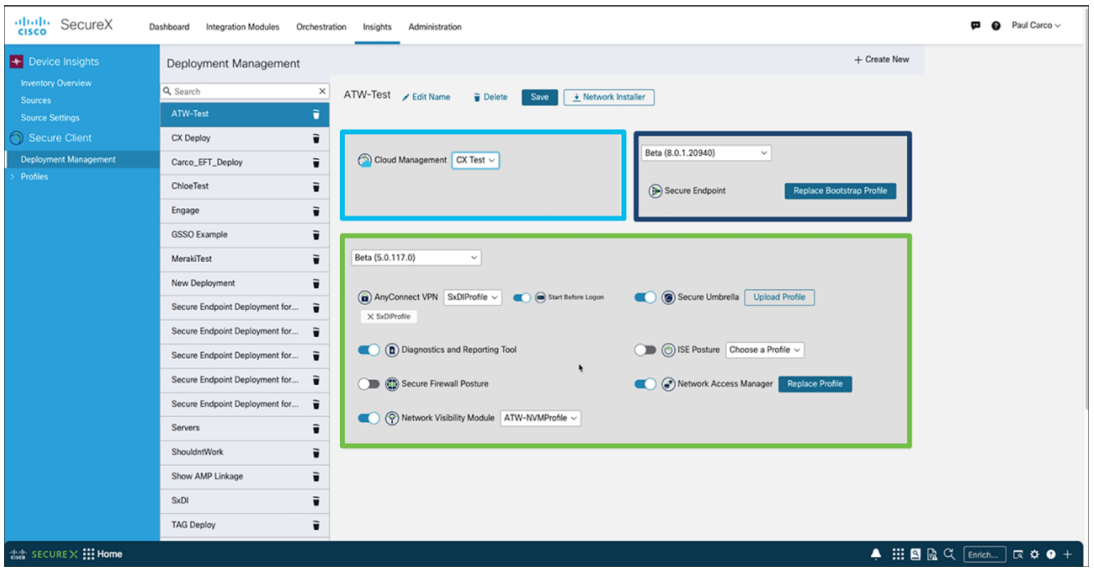This screenshot has height=572, width=1094.
Task: Open the ATW-NVMProfile dropdown
Action: (x=541, y=419)
